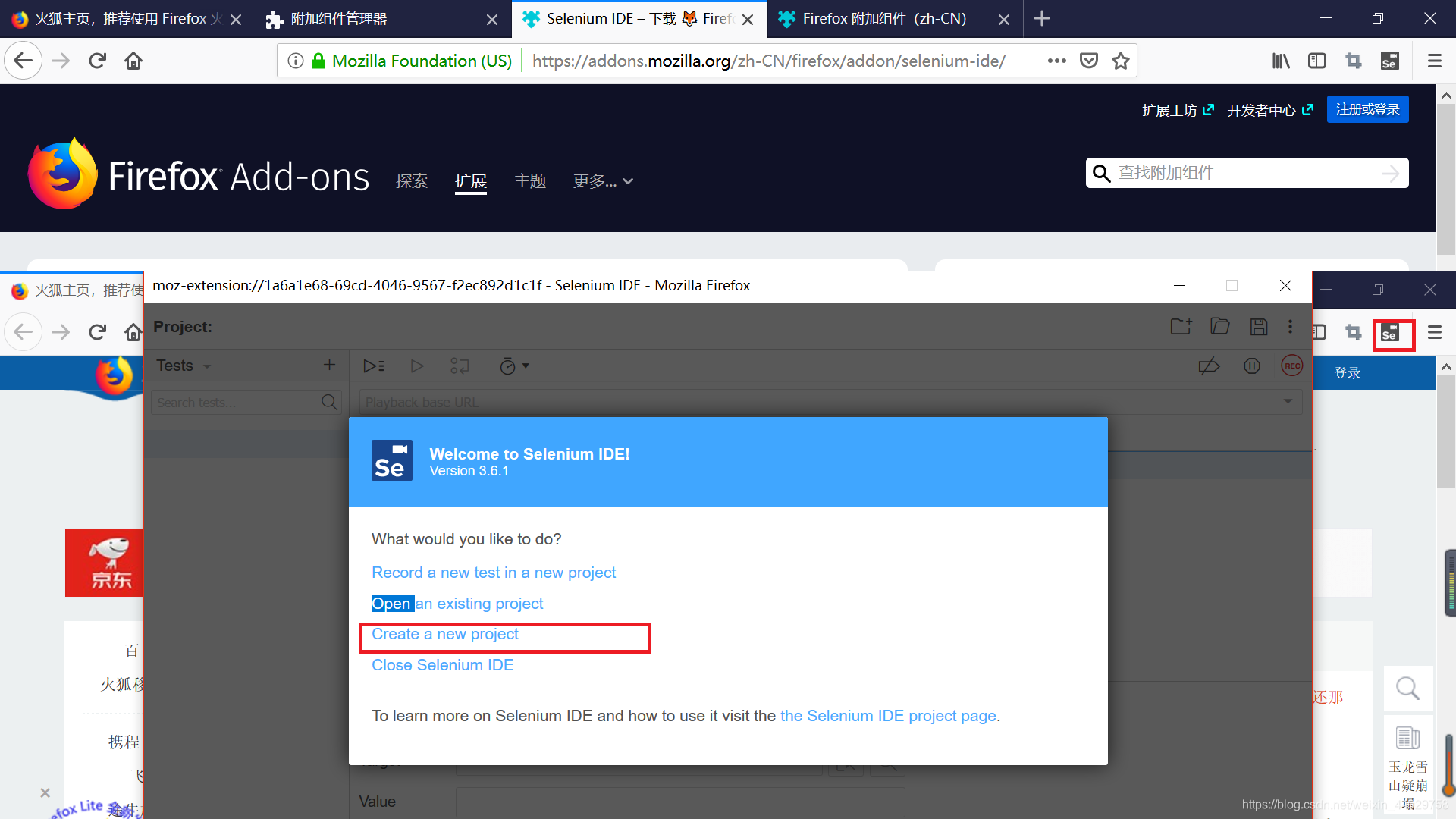Save project floppy icon in Selenium IDE
The image size is (1456, 819).
point(1259,327)
